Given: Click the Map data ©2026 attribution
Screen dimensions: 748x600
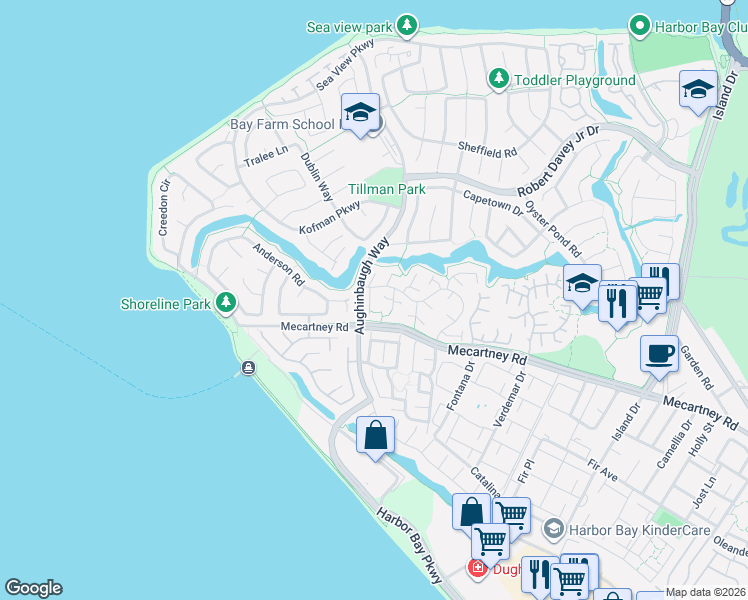Looking at the screenshot, I should (706, 592).
